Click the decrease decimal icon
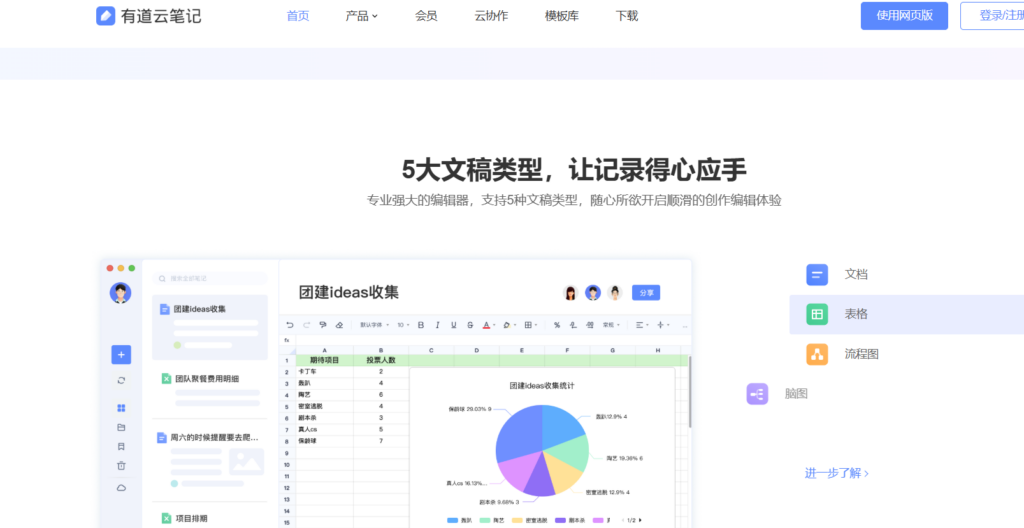Screen dimensions: 1024x528 (573, 325)
